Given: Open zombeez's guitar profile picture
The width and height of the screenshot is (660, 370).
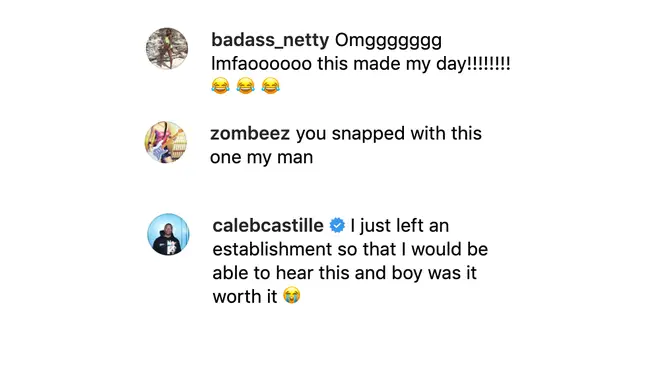Looking at the screenshot, I should (166, 142).
